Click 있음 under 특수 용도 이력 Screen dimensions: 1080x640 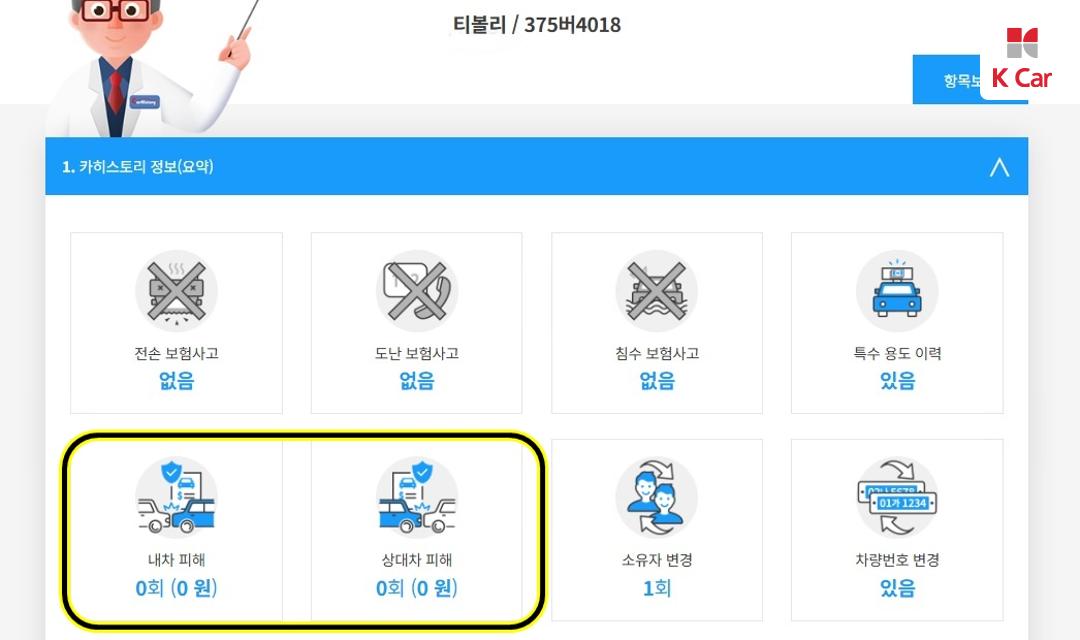(897, 380)
